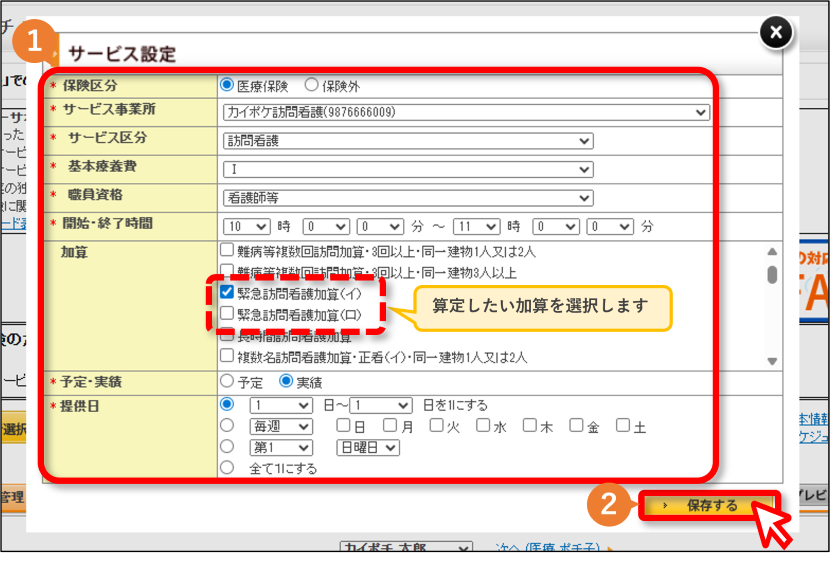Screen dimensions: 830x562
Task: Click the 加算 list scrollbar thumb
Action: click(772, 275)
